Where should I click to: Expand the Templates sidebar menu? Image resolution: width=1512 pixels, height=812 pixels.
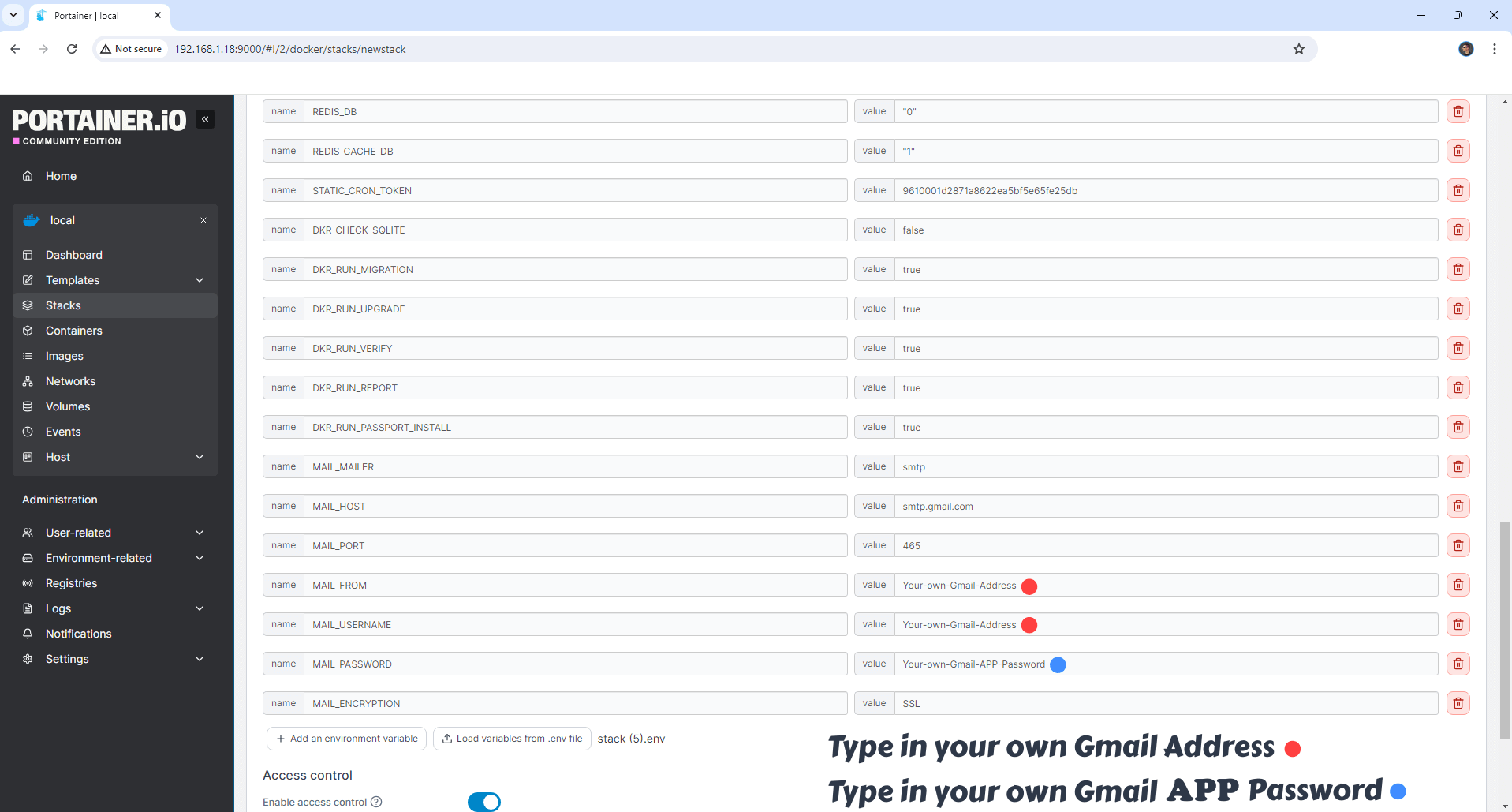coord(200,280)
